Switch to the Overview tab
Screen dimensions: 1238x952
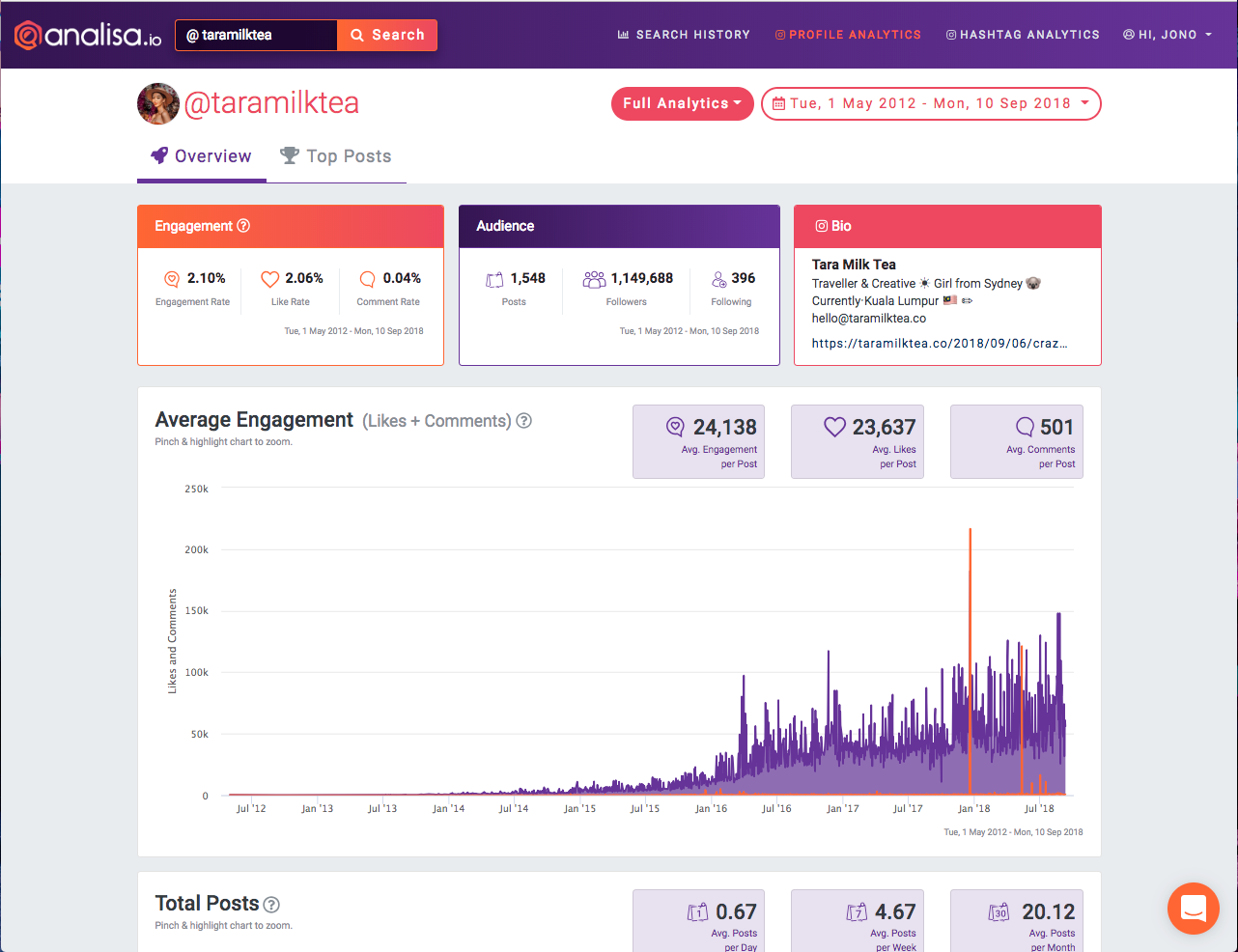(202, 156)
